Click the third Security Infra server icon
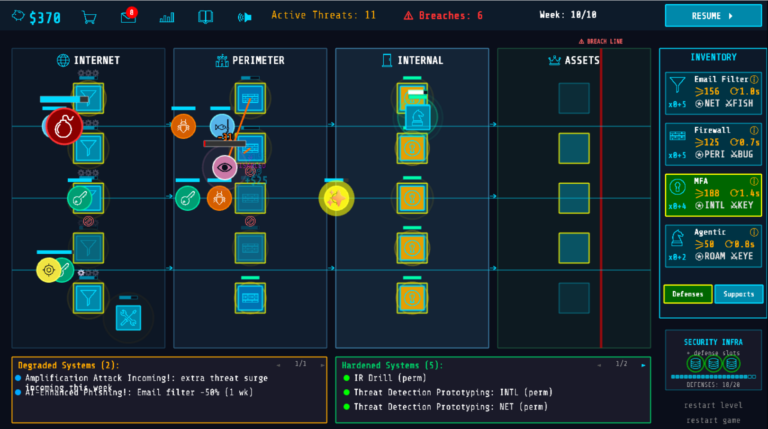 pyautogui.click(x=732, y=364)
